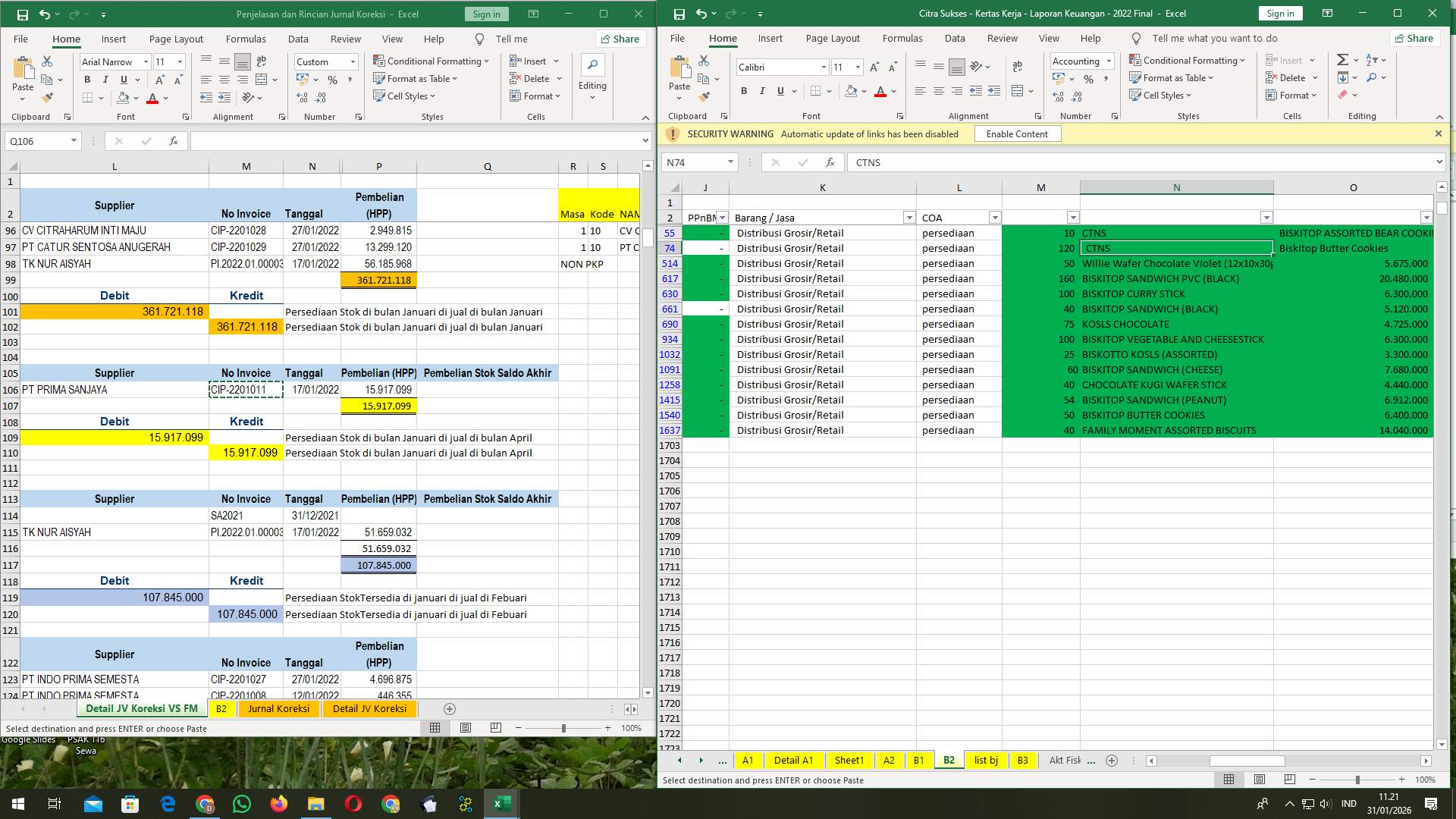Open the filter dropdown on Barang / Jasa column
This screenshot has height=819, width=1456.
click(x=909, y=218)
